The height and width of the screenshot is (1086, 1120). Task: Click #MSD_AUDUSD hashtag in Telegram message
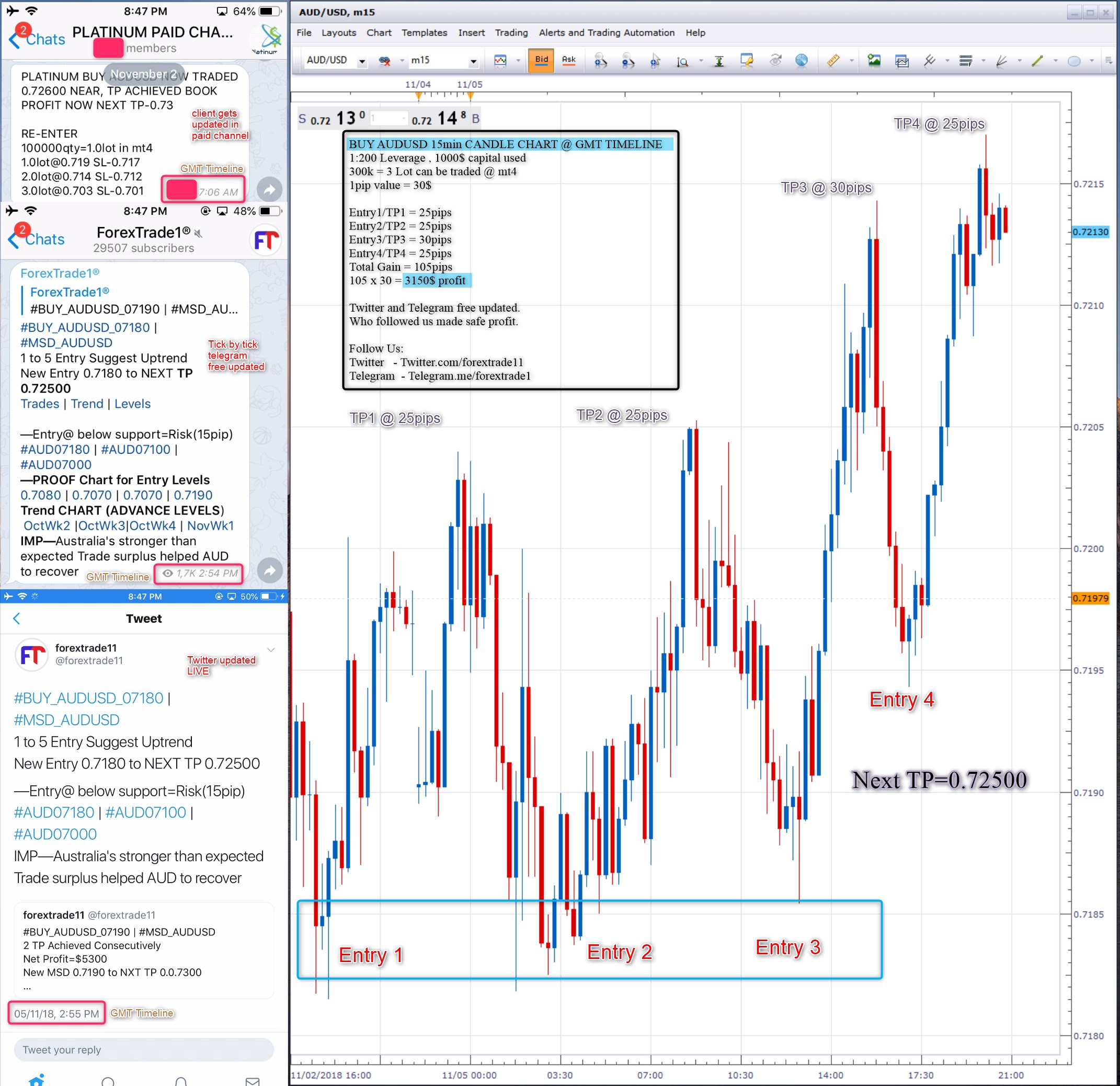pos(66,343)
